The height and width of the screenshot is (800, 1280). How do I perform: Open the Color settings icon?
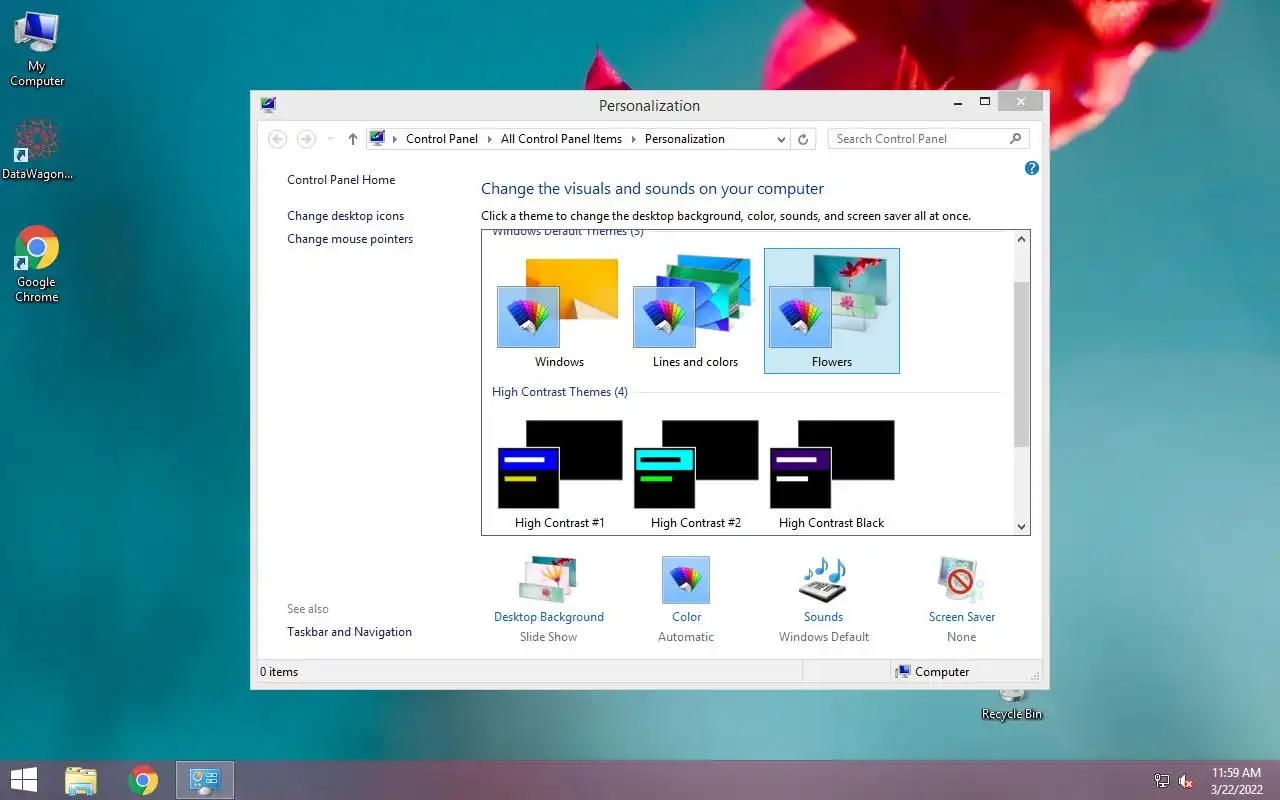tap(686, 580)
